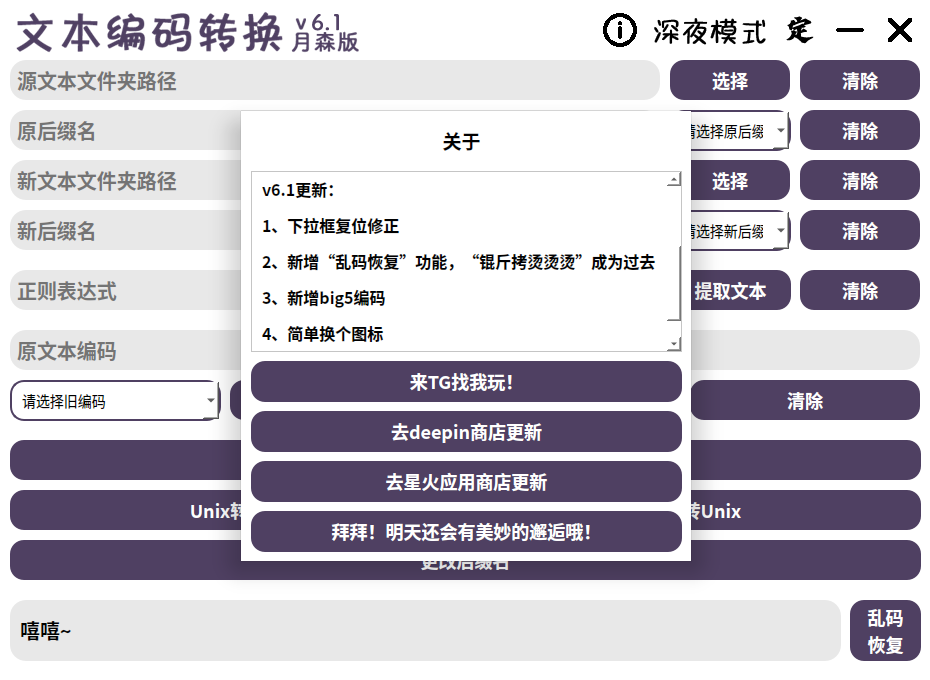Click scroll-down arrow in update notes

[x=674, y=344]
